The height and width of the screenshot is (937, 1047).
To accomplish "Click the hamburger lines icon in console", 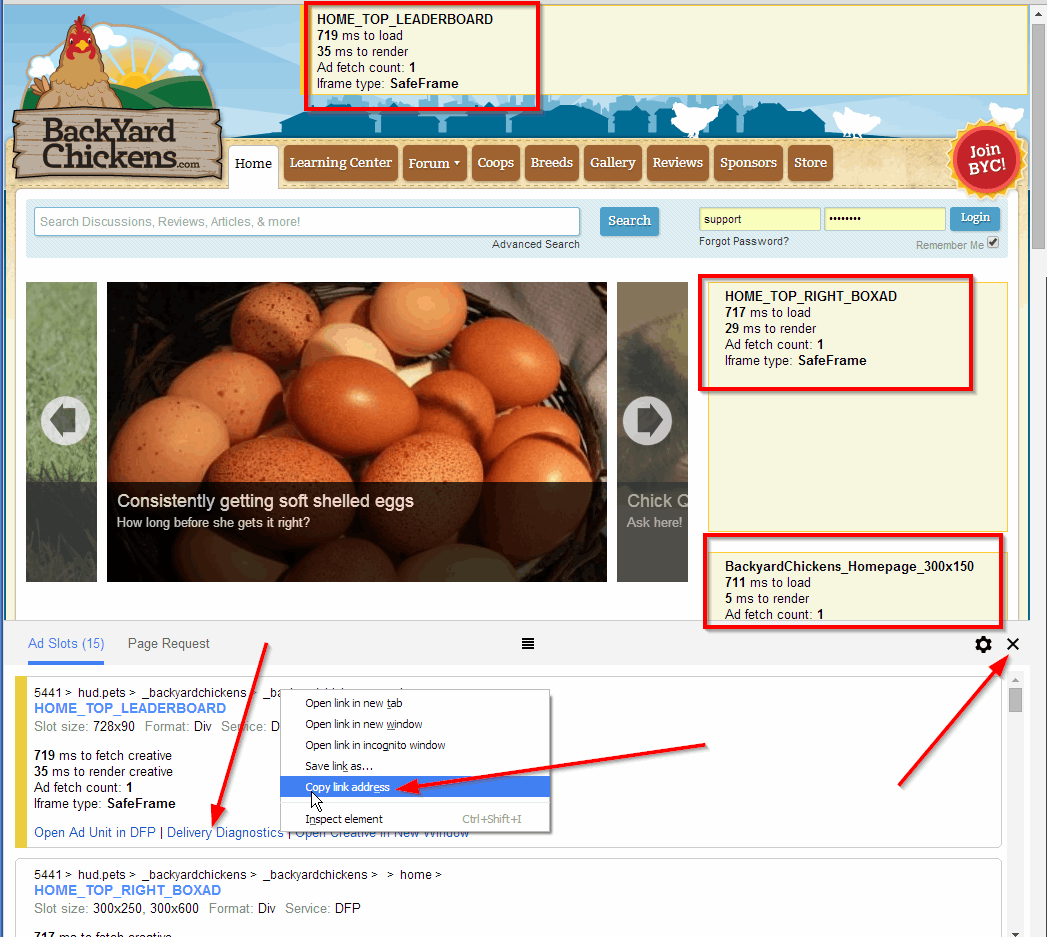I will (528, 644).
